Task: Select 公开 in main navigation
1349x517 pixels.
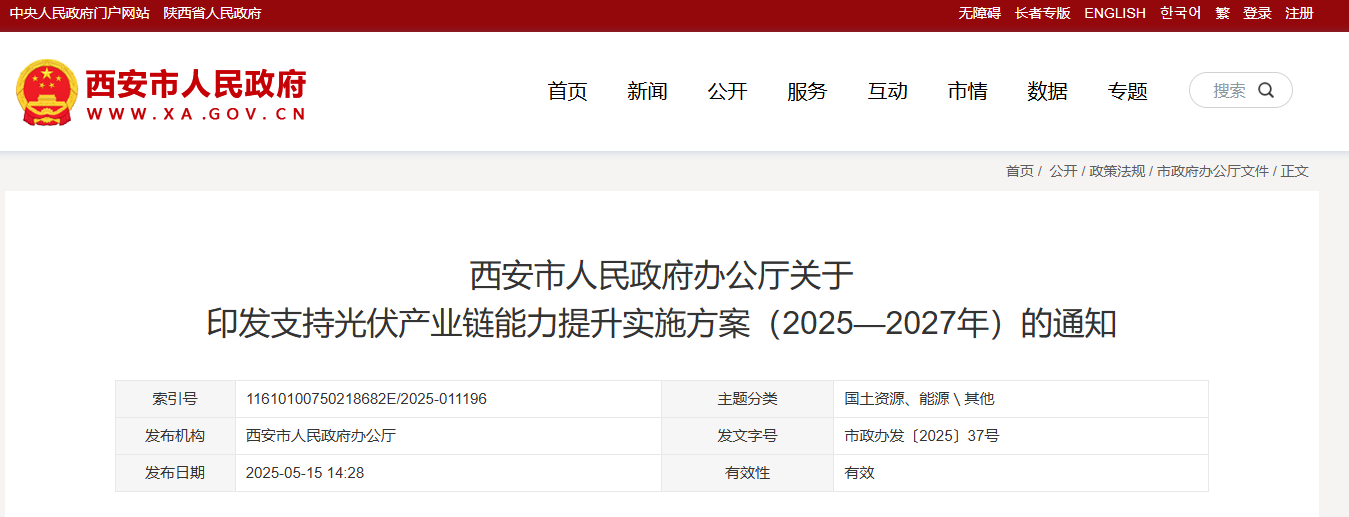Action: [x=727, y=92]
